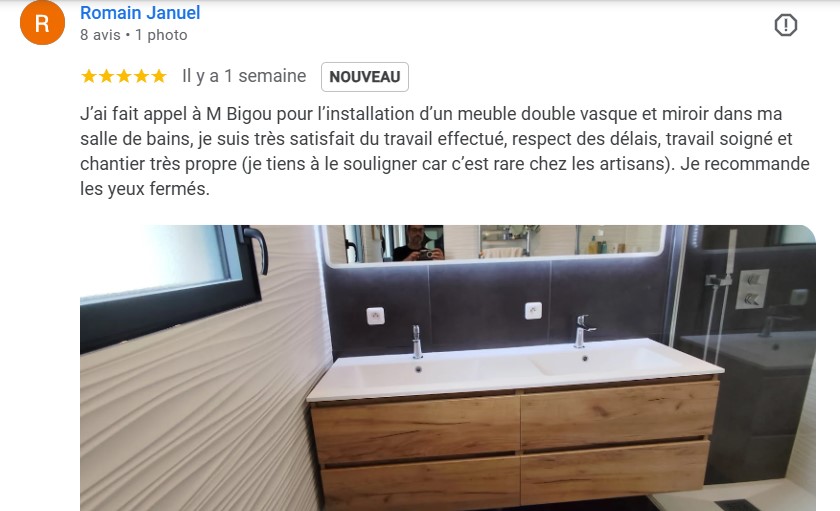The height and width of the screenshot is (511, 840).
Task: Open the bathroom vanity review photo
Action: pos(448,368)
